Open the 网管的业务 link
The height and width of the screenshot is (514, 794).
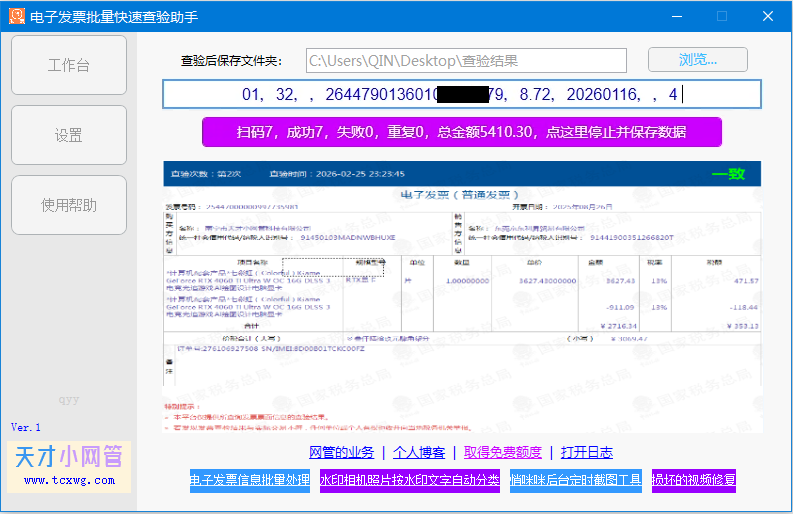coord(341,453)
